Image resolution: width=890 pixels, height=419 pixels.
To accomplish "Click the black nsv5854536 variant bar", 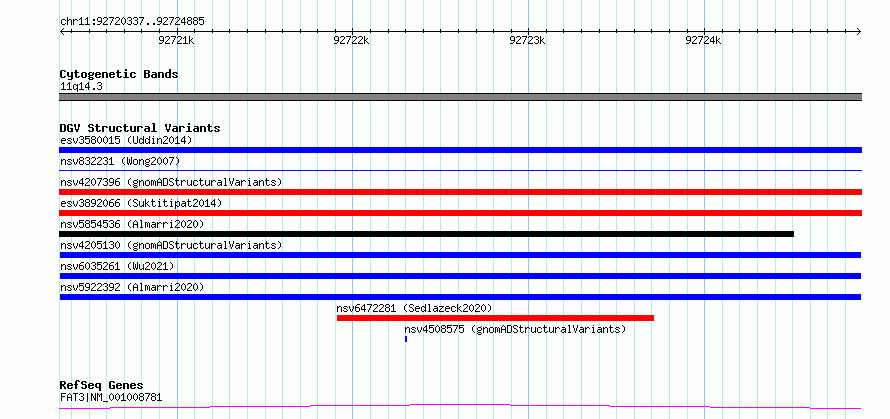I will tap(426, 234).
